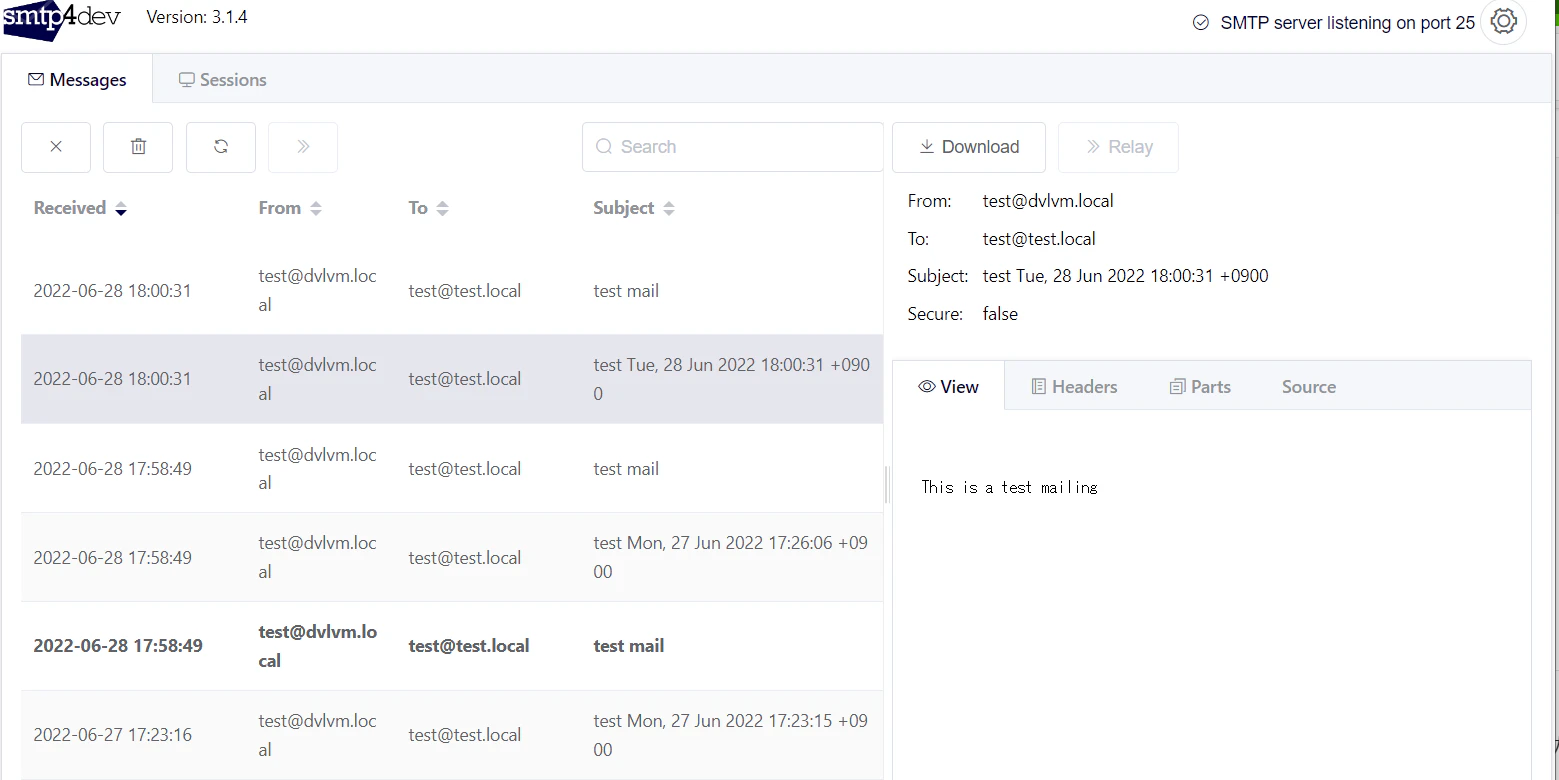Image resolution: width=1559 pixels, height=780 pixels.
Task: Click 'SMTP server listening on port 25' status text
Action: click(x=1347, y=23)
